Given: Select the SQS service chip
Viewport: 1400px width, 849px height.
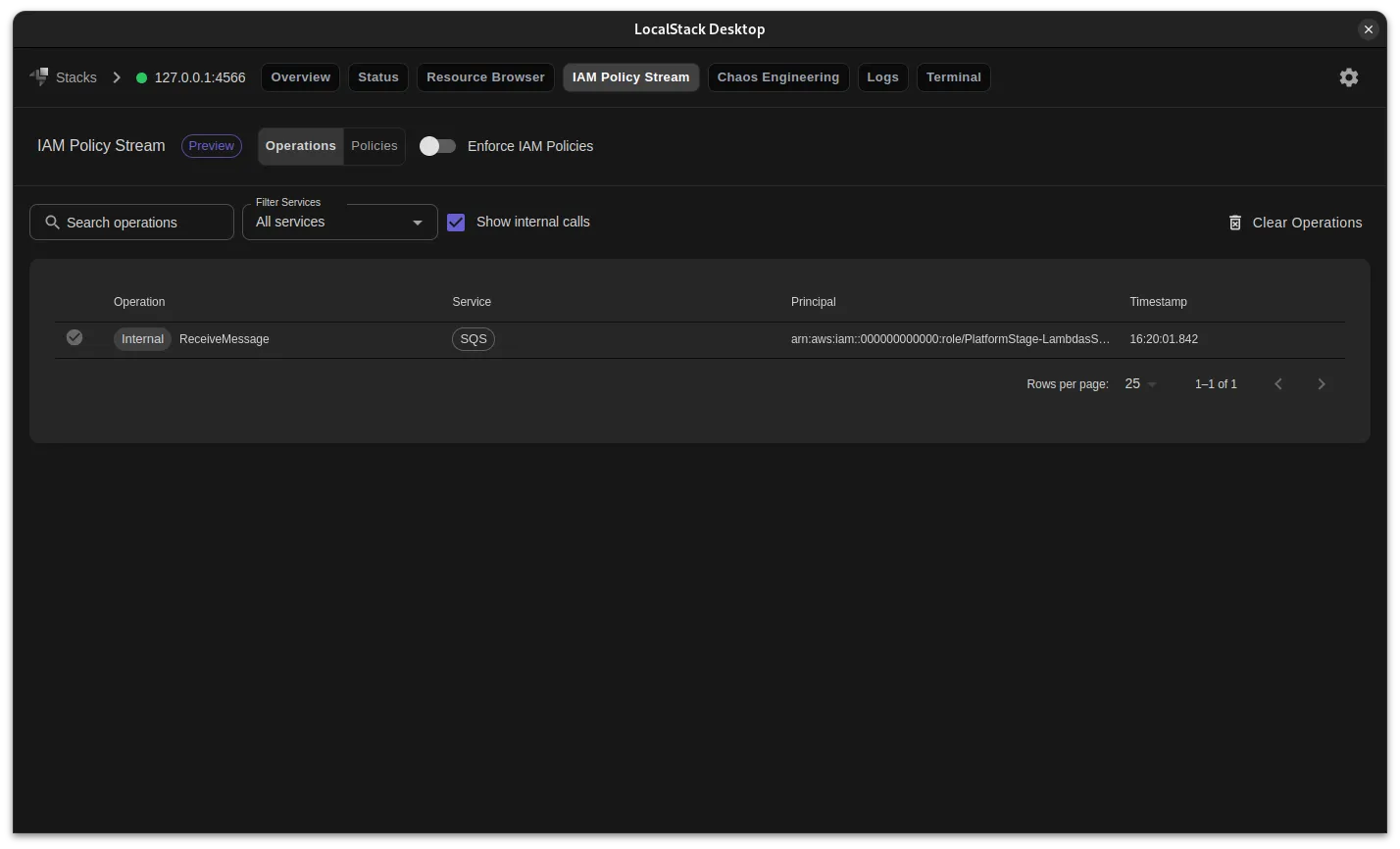Looking at the screenshot, I should 474,338.
